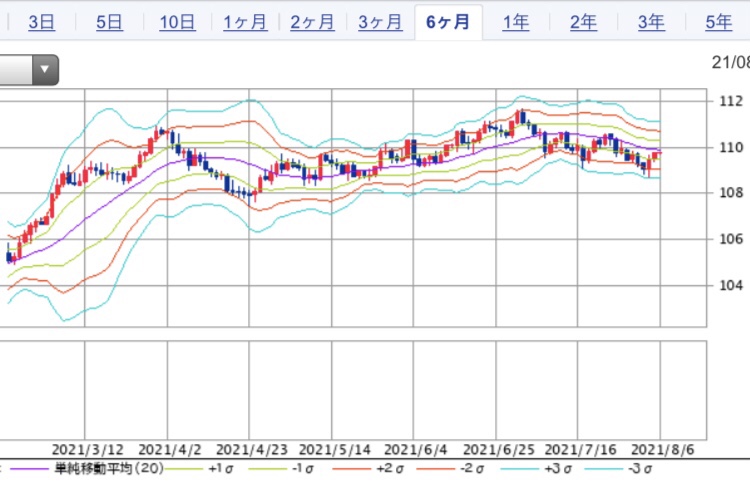Switch chart period to 5日
750x488 pixels.
pyautogui.click(x=109, y=22)
